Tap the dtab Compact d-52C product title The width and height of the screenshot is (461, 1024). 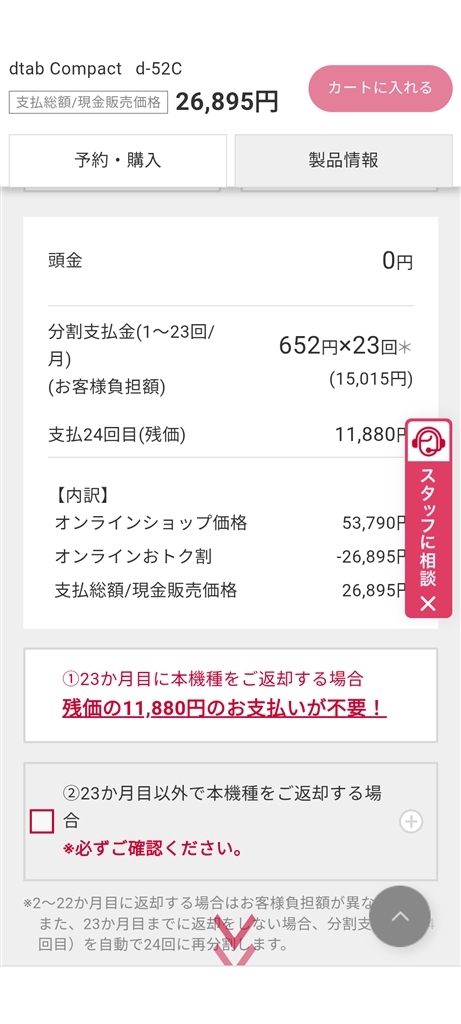[x=95, y=69]
